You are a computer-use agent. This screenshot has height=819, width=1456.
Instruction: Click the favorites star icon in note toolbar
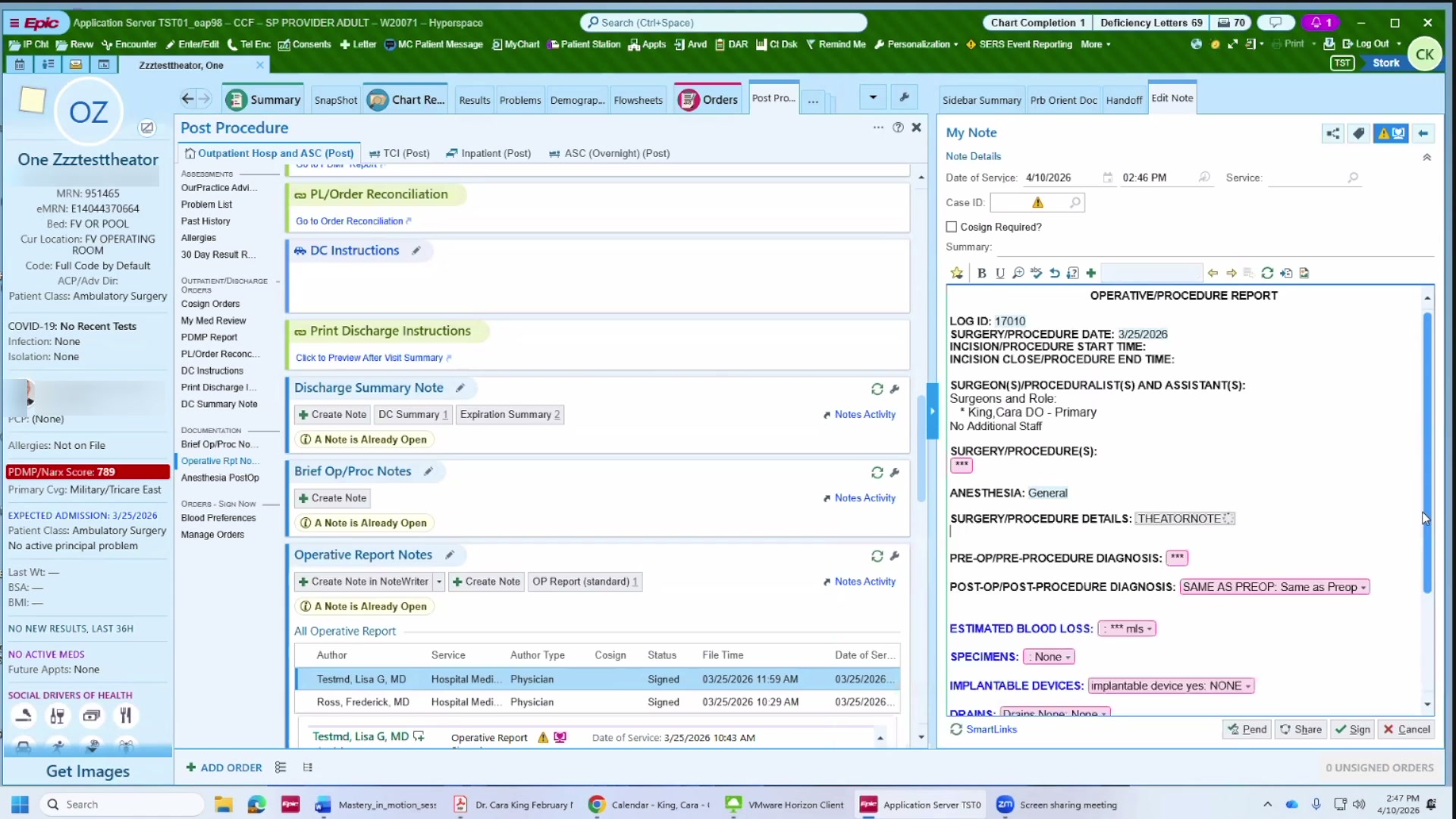(x=957, y=273)
